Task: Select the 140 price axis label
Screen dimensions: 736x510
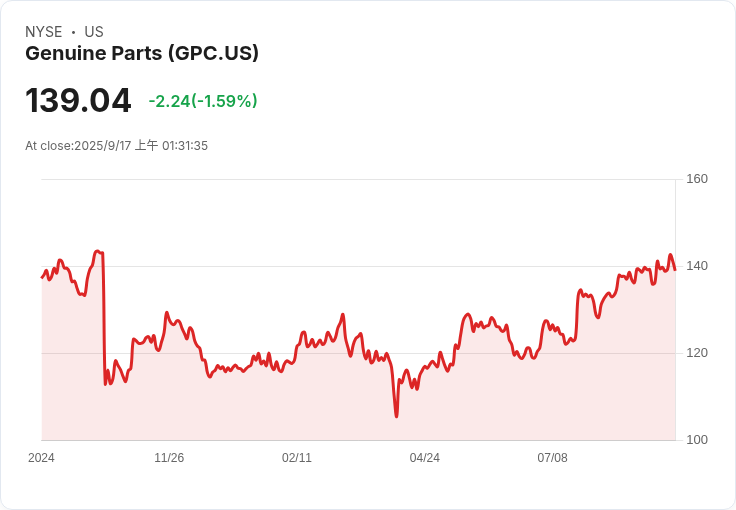Action: pos(696,266)
